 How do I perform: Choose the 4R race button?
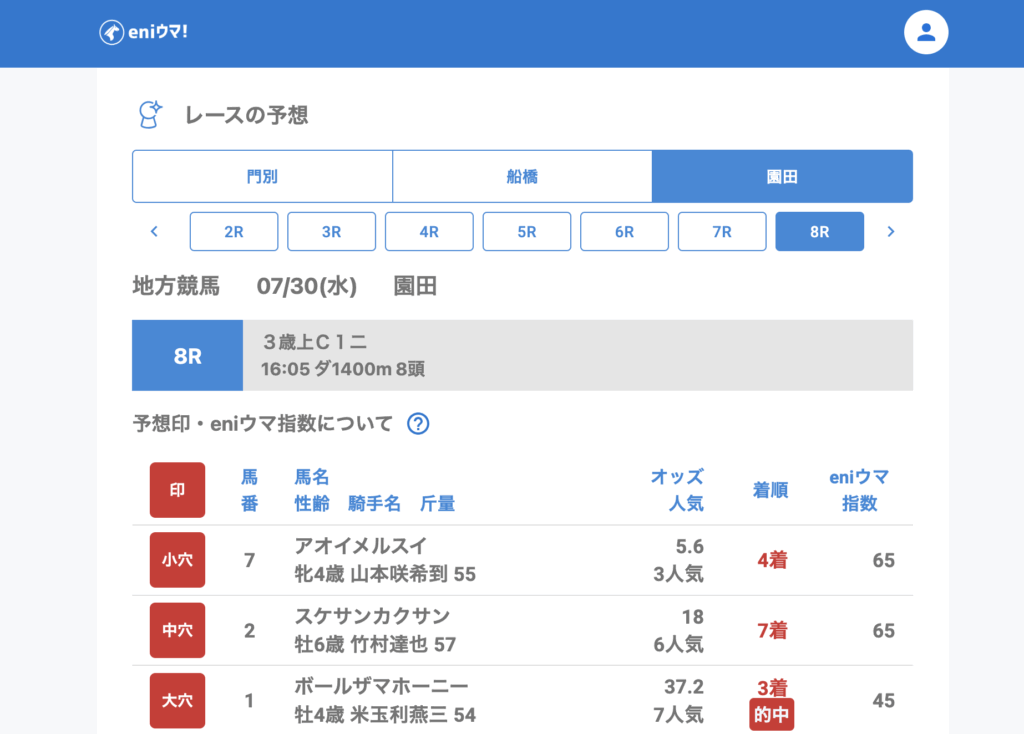click(429, 232)
